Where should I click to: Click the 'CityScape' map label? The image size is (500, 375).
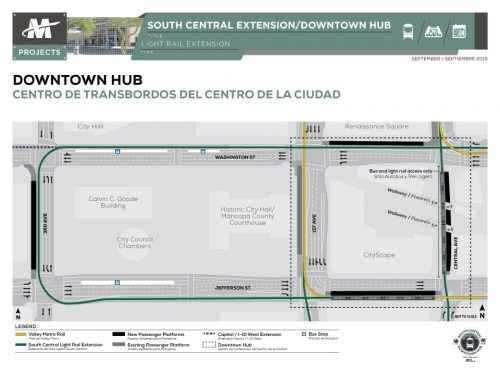[x=379, y=255]
